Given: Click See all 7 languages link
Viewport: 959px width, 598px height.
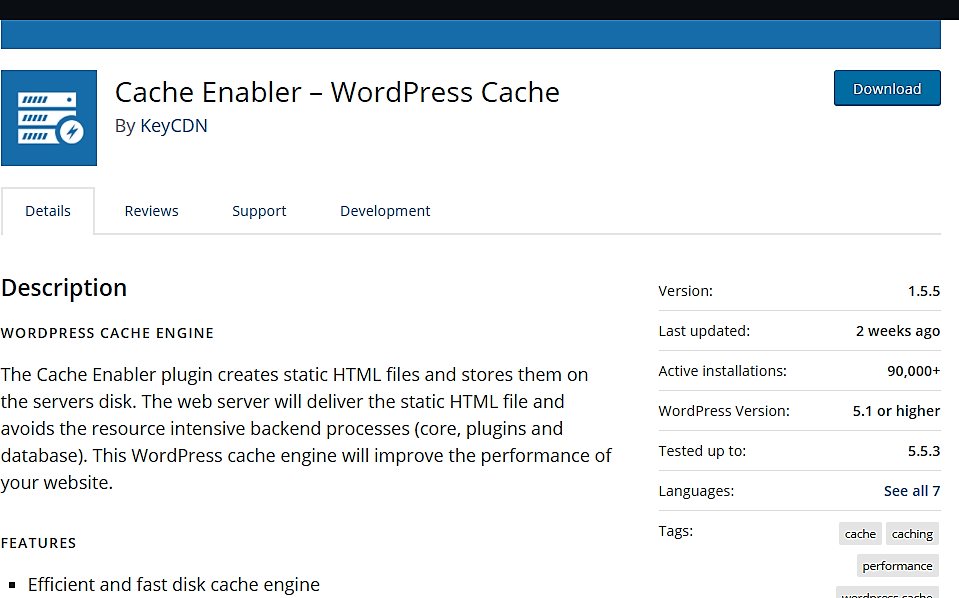Looking at the screenshot, I should click(x=911, y=491).
